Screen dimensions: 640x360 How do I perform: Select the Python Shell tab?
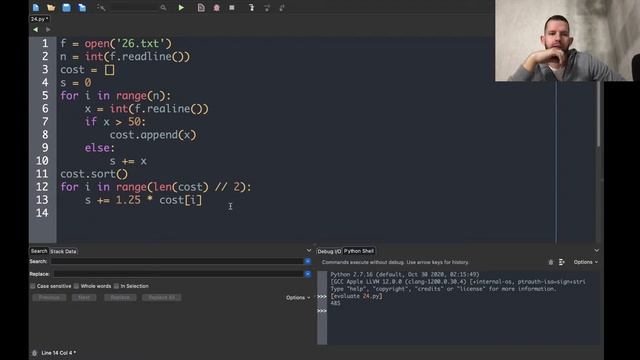(x=359, y=251)
